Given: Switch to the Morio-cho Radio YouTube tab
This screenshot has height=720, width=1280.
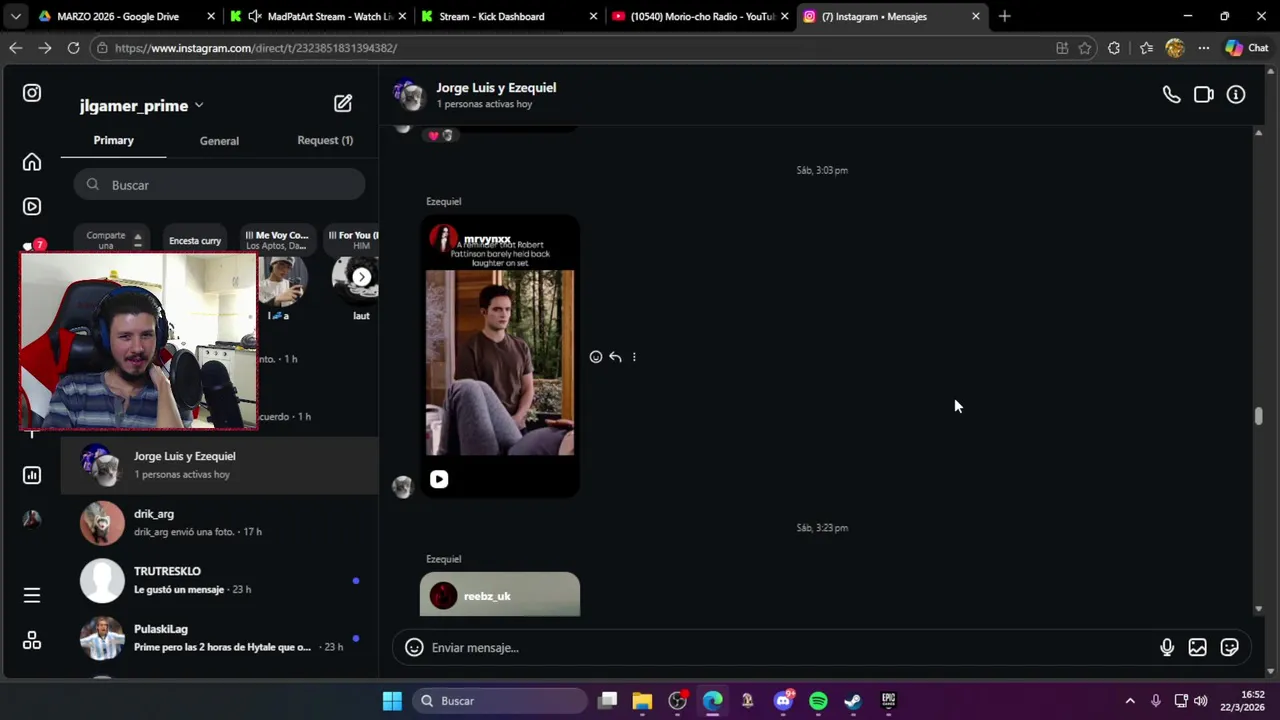Looking at the screenshot, I should click(x=700, y=16).
